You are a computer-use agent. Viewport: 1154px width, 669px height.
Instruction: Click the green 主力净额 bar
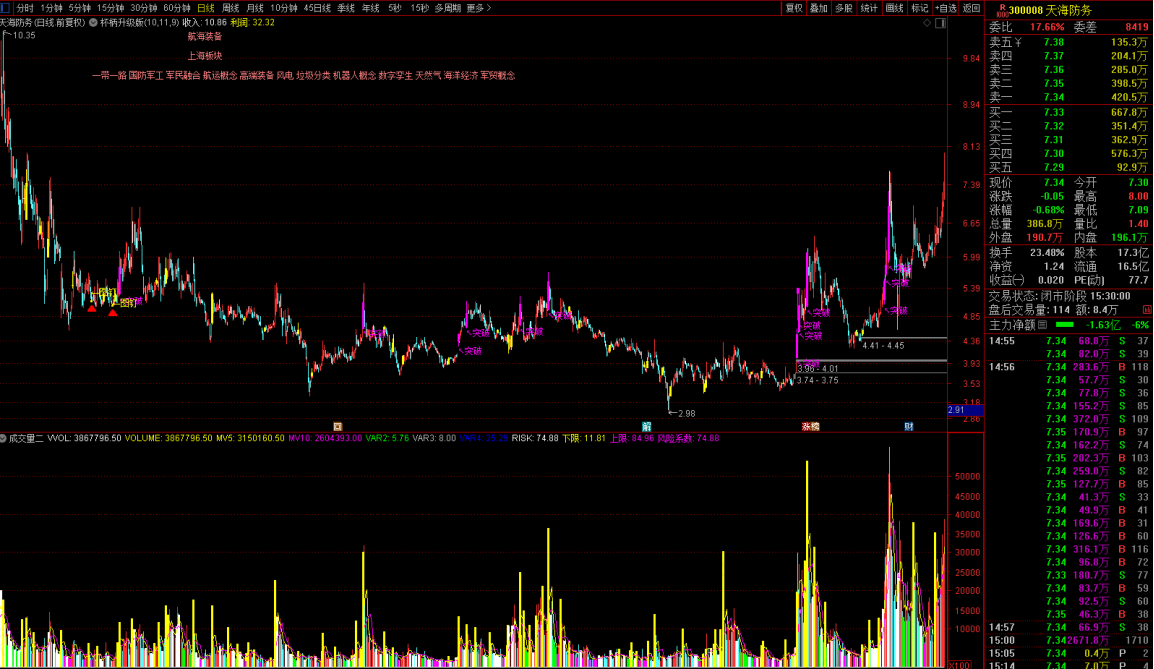click(1064, 325)
